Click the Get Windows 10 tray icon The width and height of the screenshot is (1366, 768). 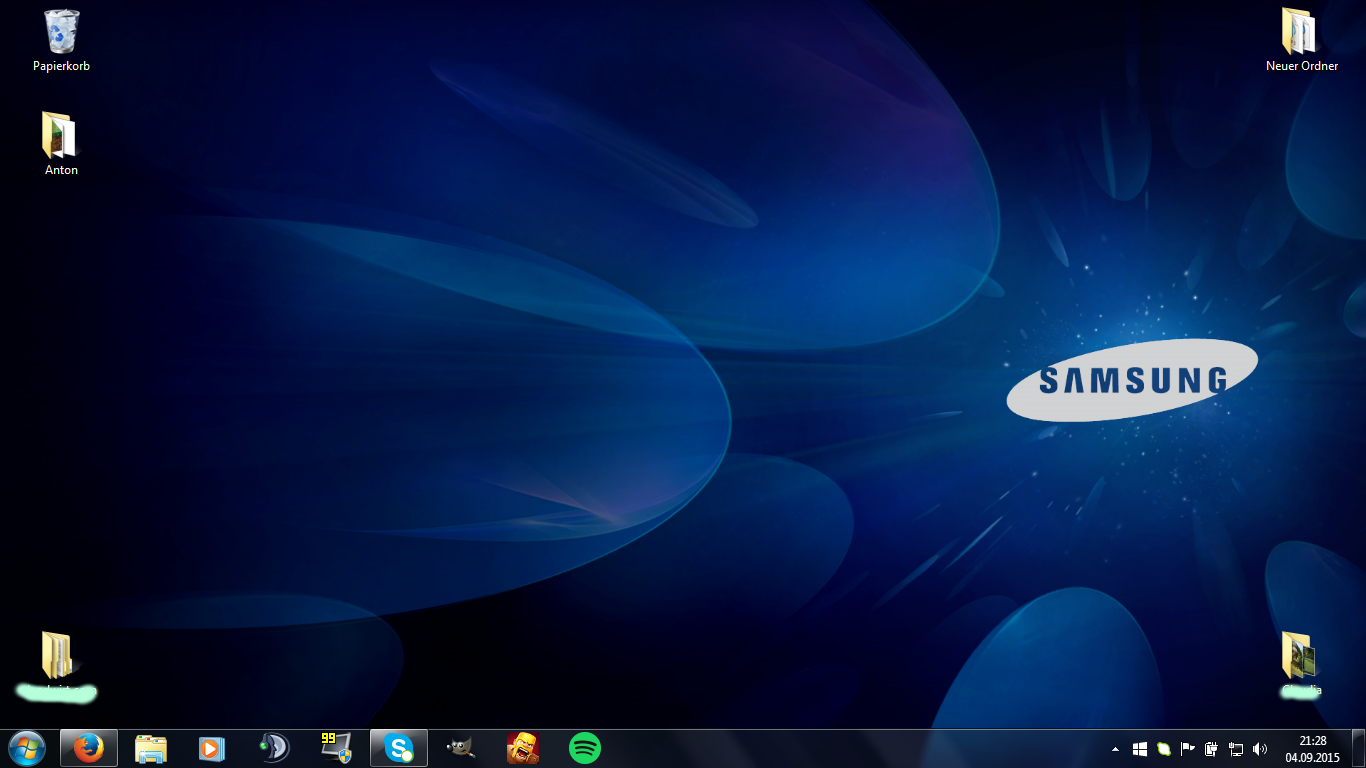[1140, 749]
